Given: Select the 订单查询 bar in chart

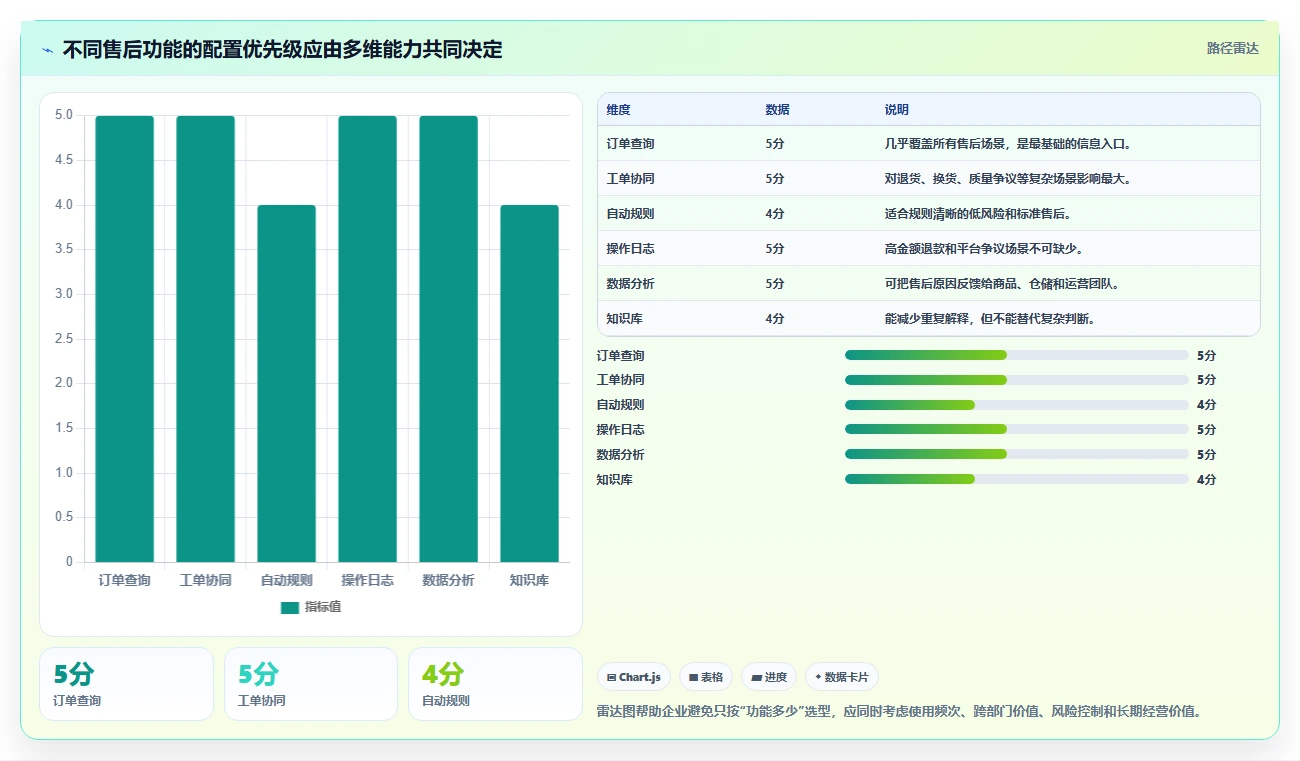Looking at the screenshot, I should point(125,339).
